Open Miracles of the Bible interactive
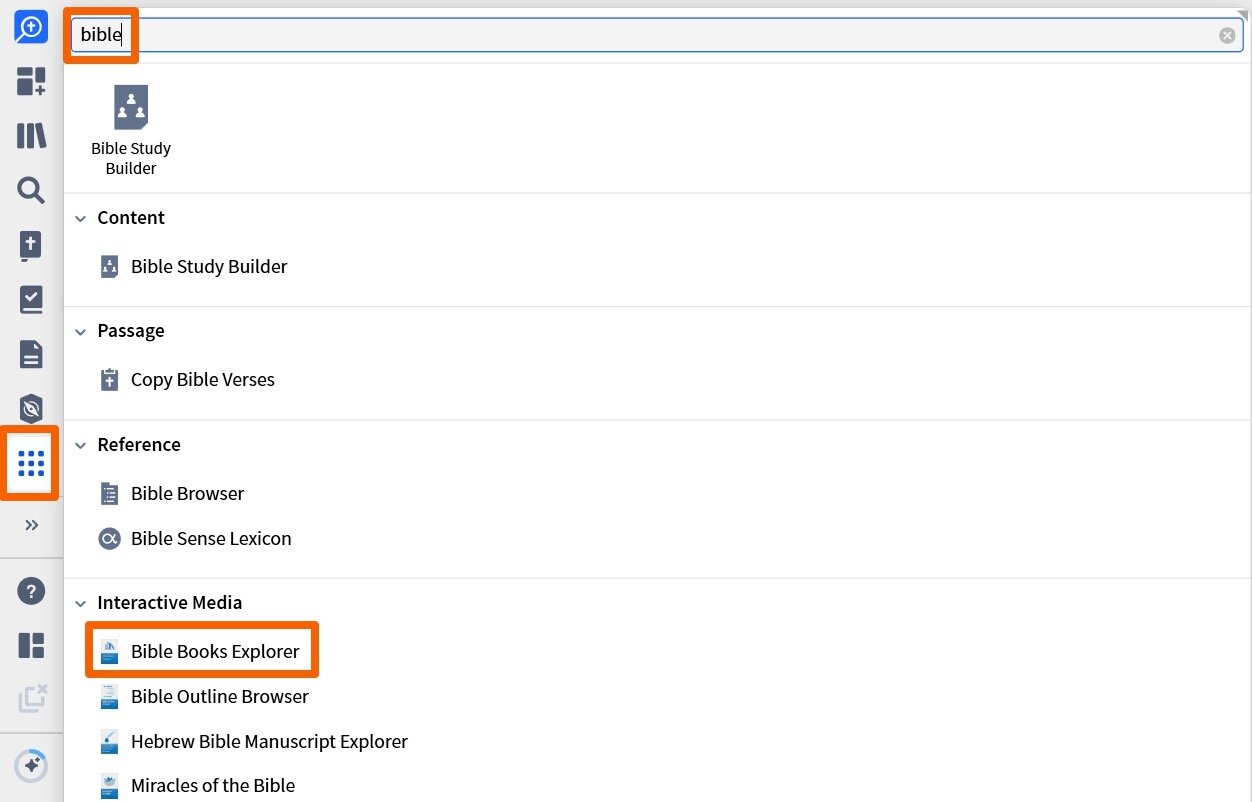Screen dimensions: 1252x802 click(x=197, y=786)
